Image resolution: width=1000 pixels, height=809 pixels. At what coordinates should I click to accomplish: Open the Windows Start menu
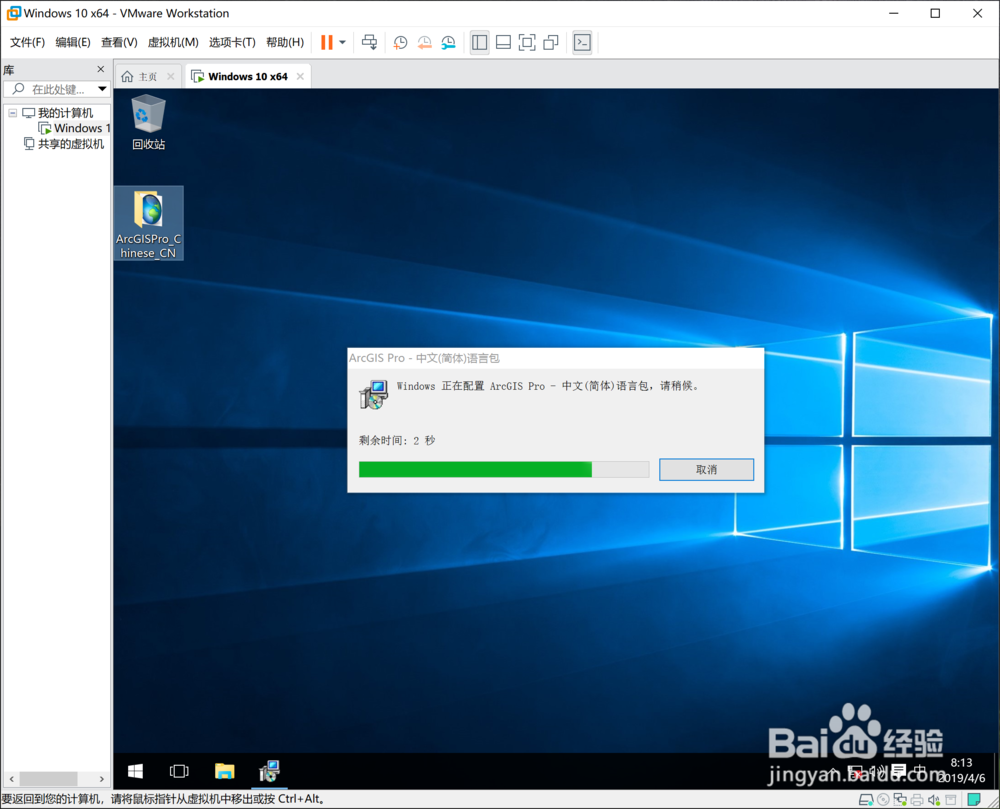pyautogui.click(x=135, y=771)
